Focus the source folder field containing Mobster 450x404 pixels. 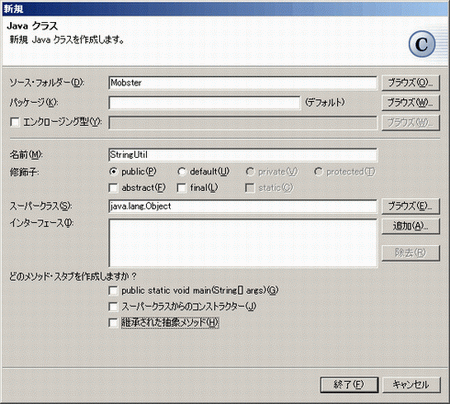[243, 83]
